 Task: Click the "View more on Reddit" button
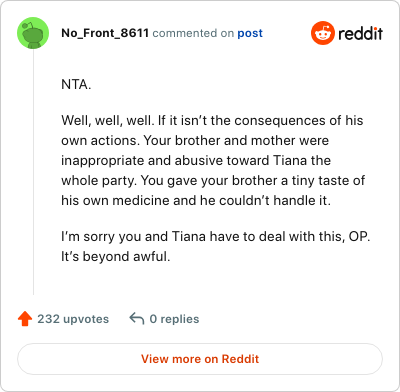(x=200, y=359)
